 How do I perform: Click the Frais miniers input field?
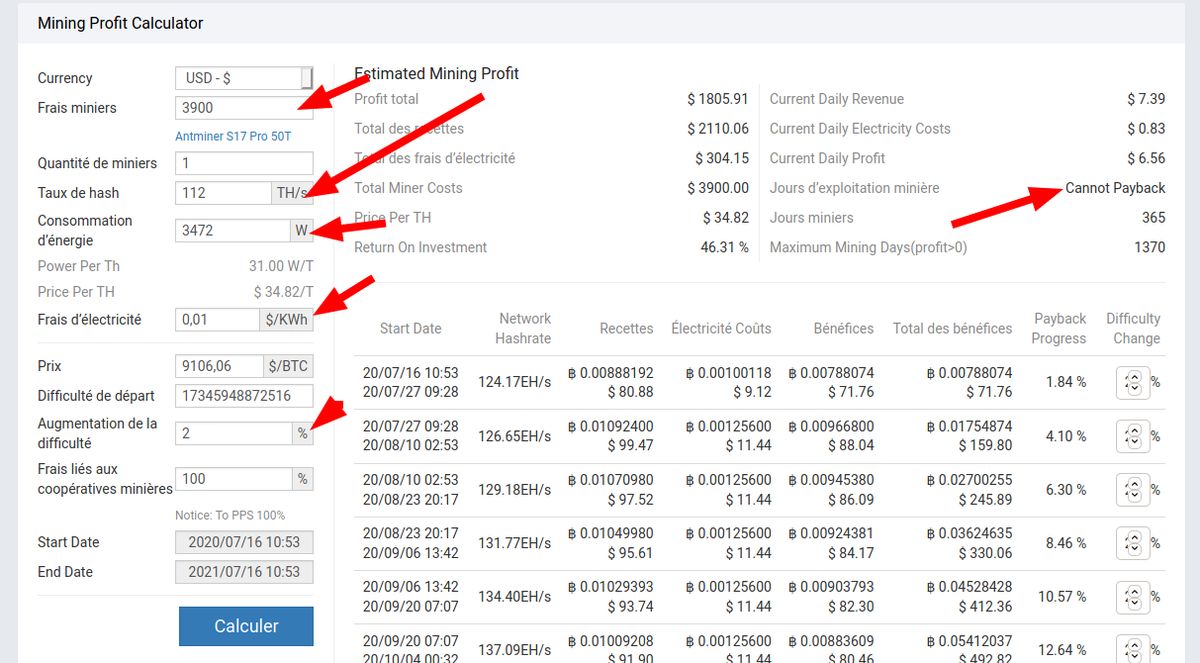click(x=243, y=108)
